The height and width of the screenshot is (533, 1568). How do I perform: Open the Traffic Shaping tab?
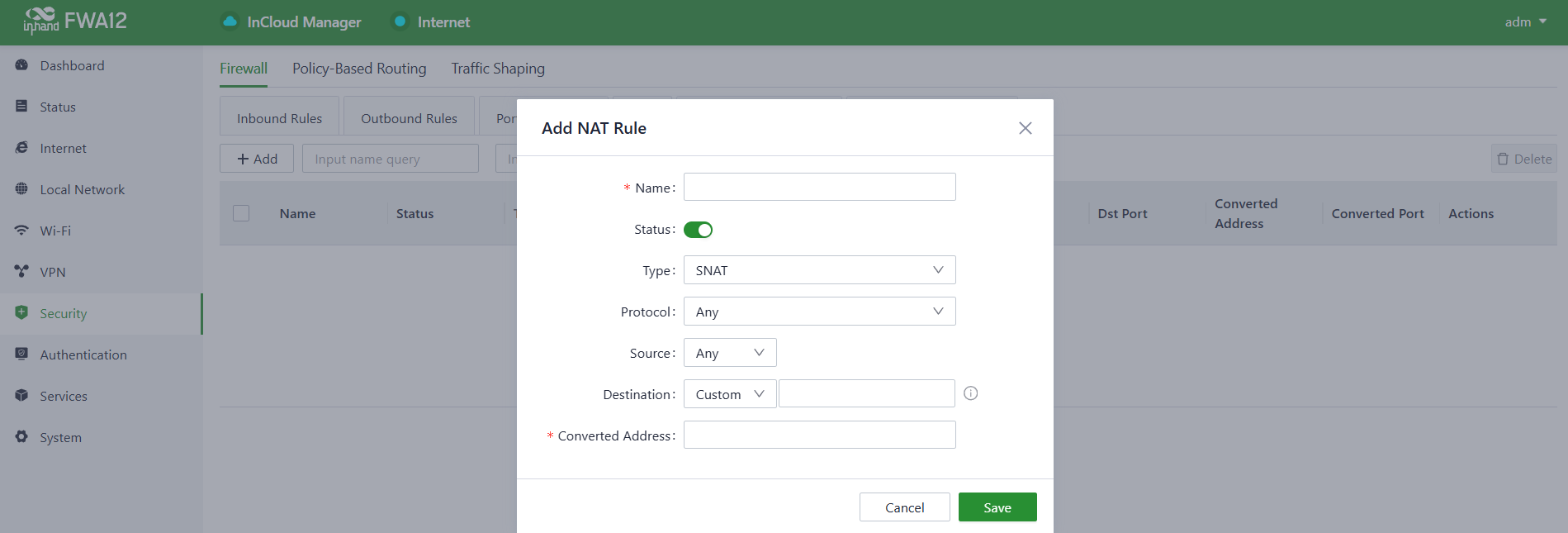coord(498,69)
